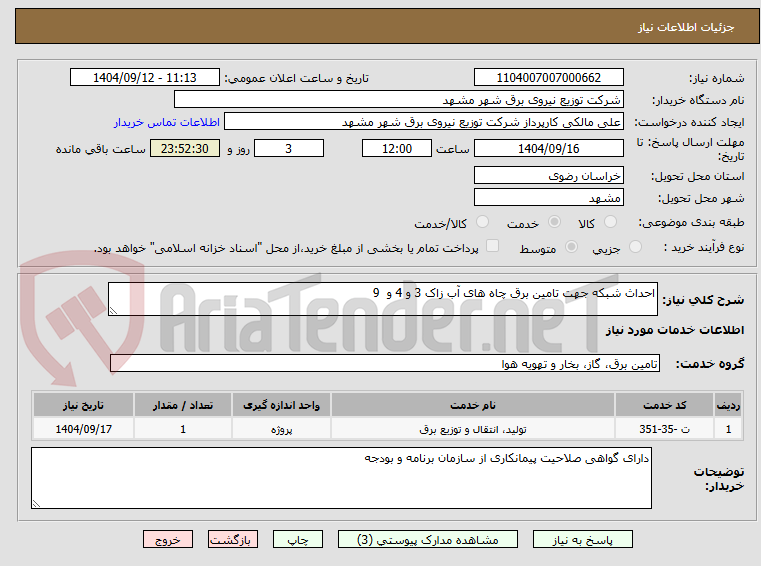Image resolution: width=761 pixels, height=566 pixels.
Task: Click the خروج exit button
Action: coord(168,539)
